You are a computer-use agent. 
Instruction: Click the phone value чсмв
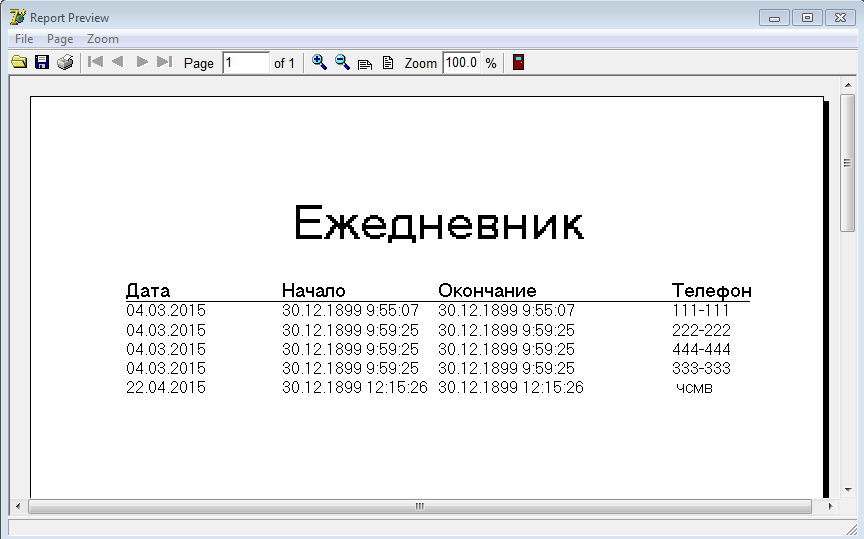click(694, 389)
